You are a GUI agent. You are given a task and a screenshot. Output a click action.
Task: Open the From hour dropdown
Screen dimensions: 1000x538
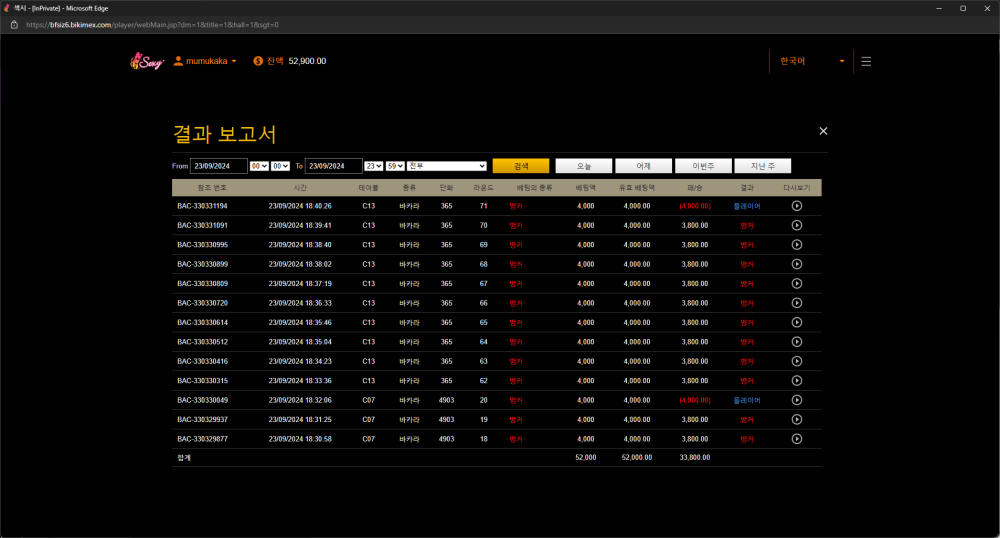[x=259, y=166]
